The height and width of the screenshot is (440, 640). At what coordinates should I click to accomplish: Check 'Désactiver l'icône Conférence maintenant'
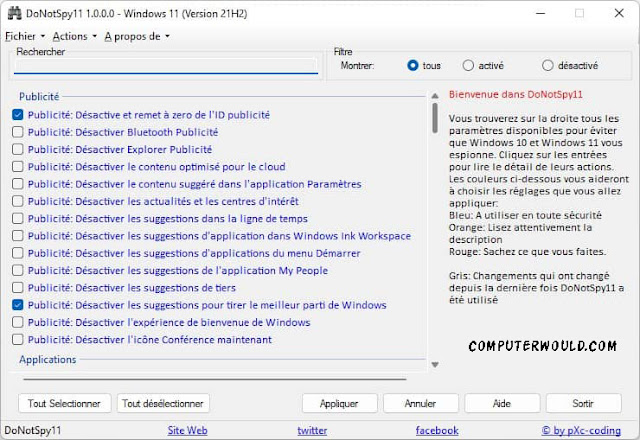18,339
